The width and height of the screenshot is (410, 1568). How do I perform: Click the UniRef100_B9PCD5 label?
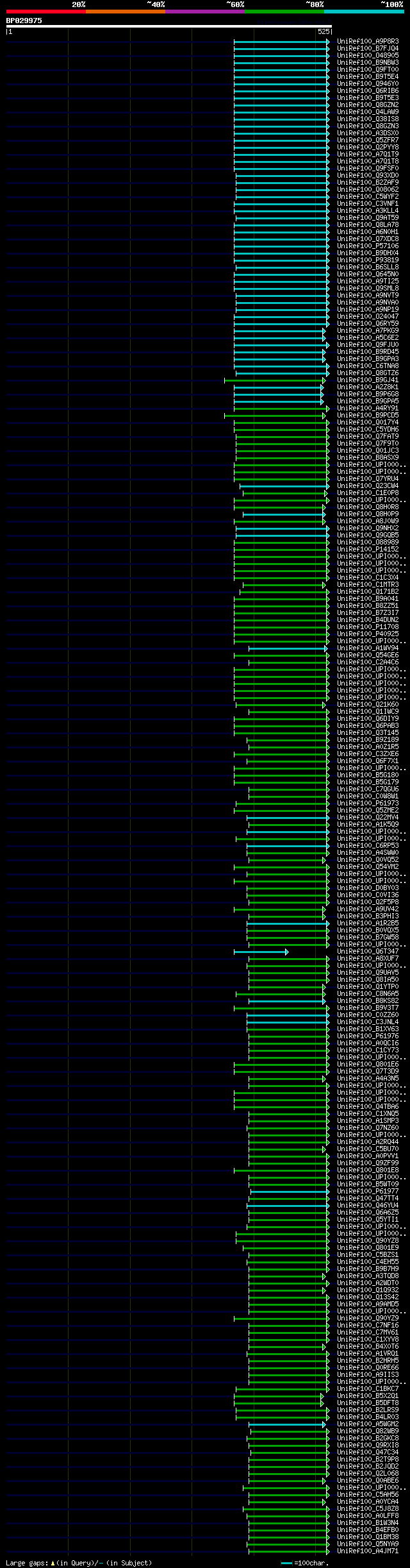(368, 416)
